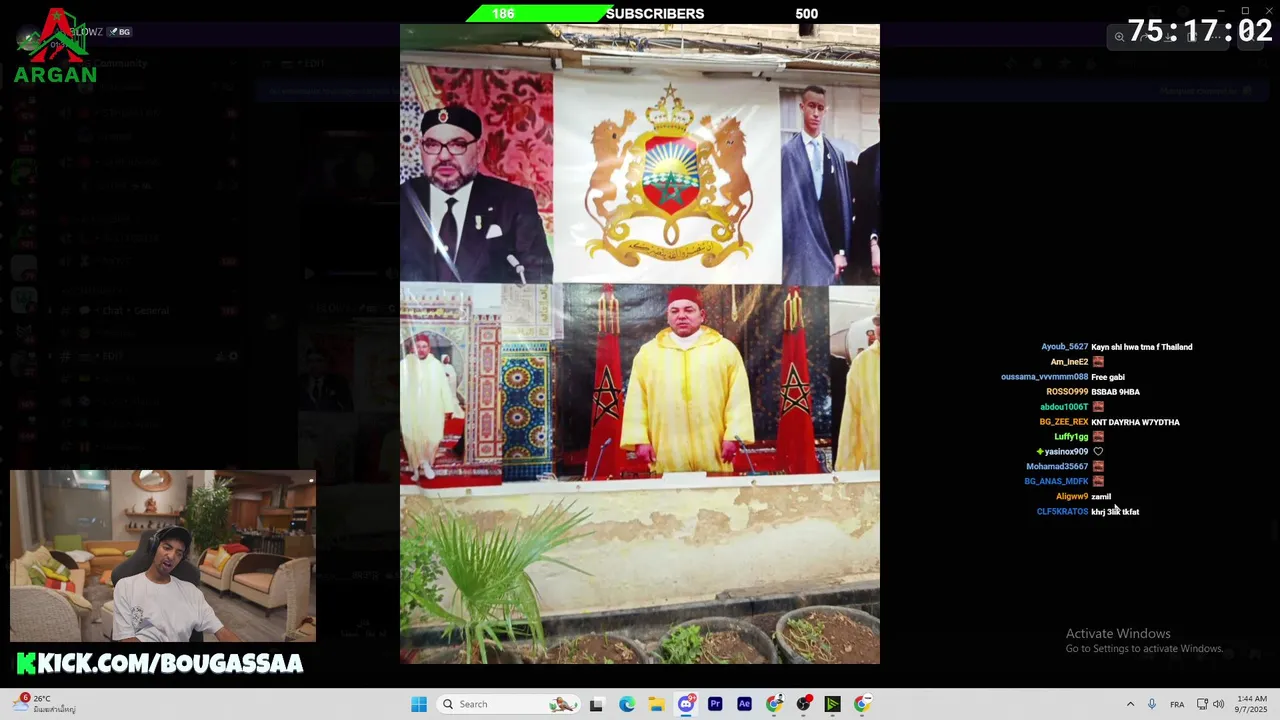Open the first Chrome taskbar icon
The height and width of the screenshot is (720, 1280).
pyautogui.click(x=774, y=704)
